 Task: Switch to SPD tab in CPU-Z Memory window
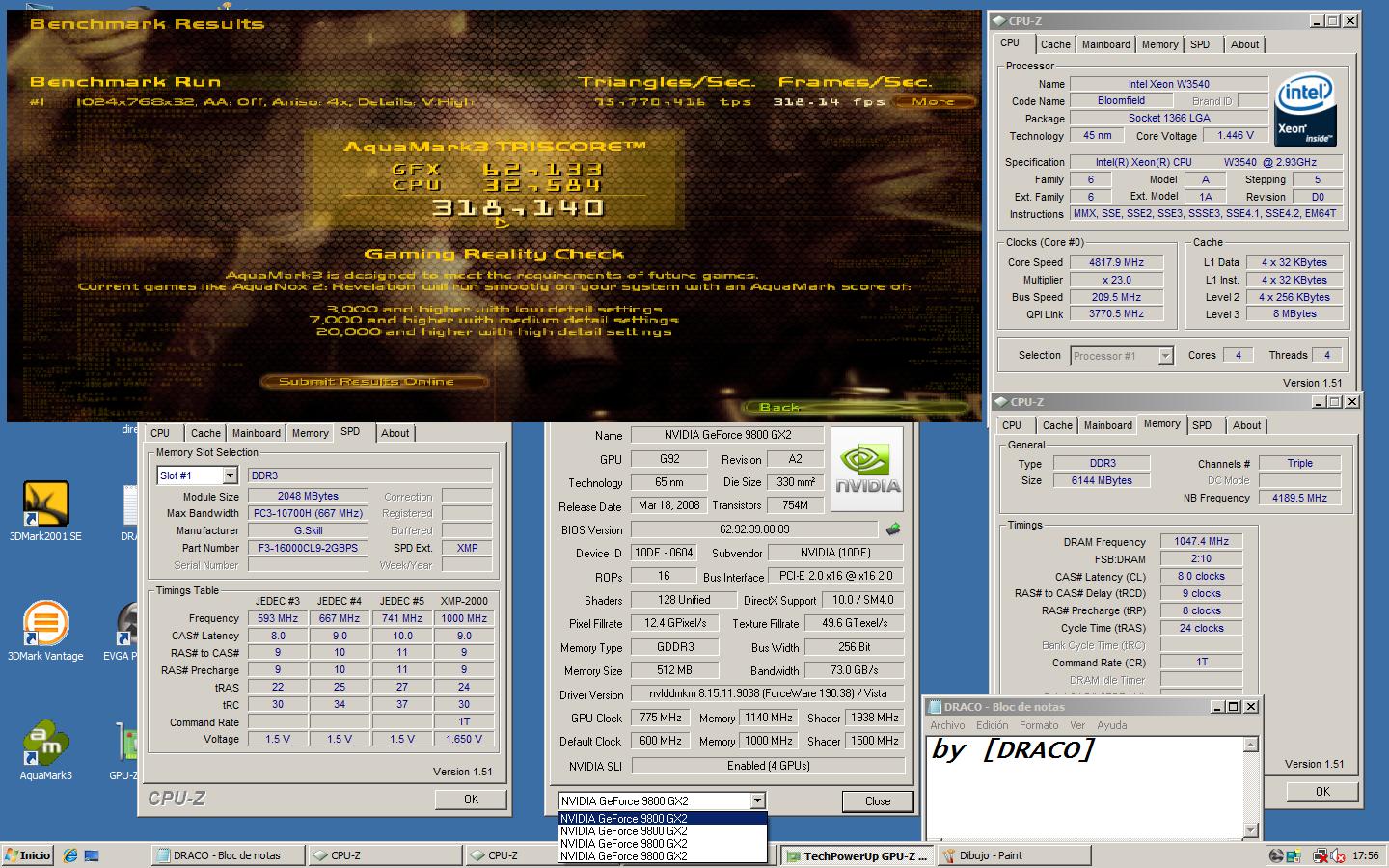click(1202, 425)
